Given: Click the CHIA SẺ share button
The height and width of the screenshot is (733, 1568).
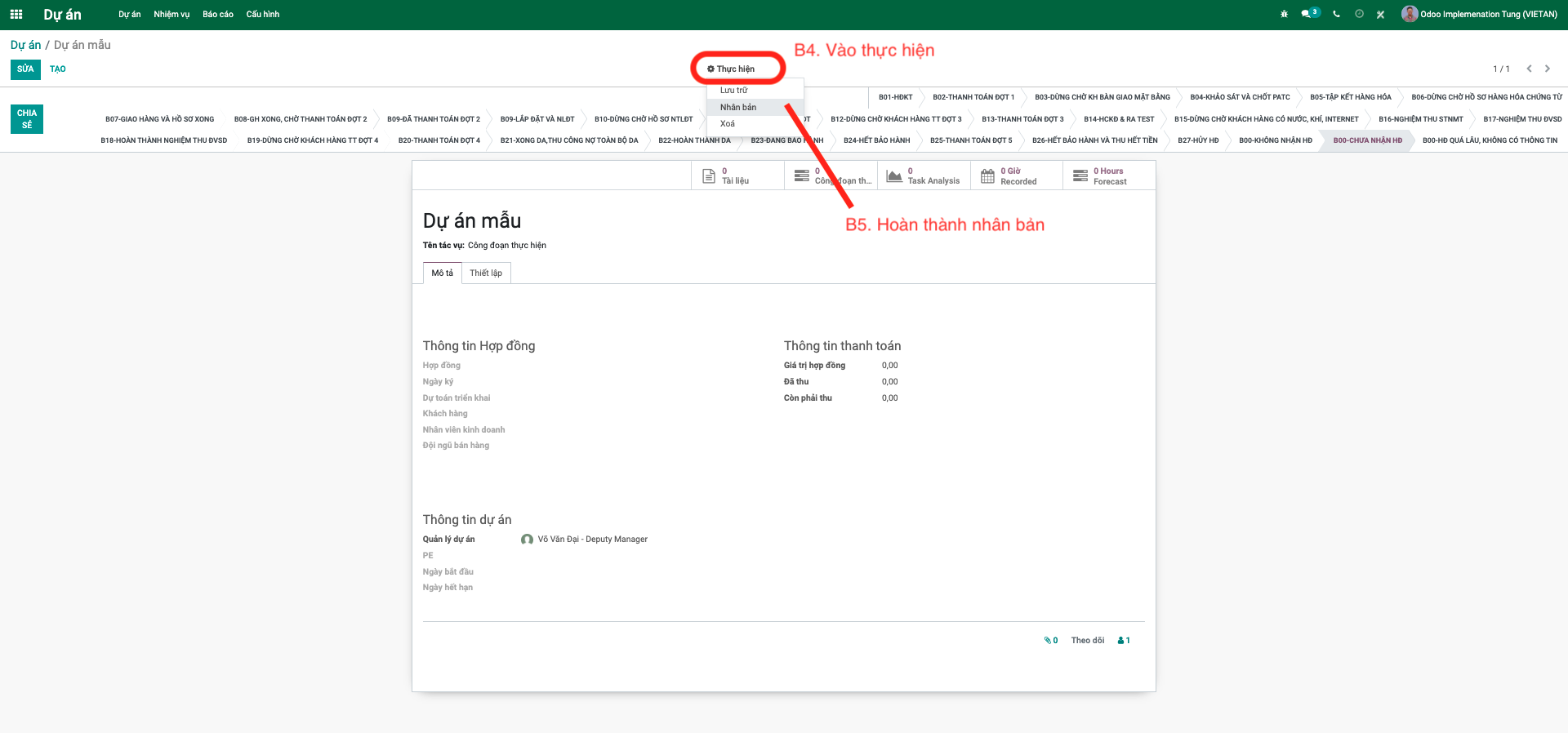Looking at the screenshot, I should [27, 119].
